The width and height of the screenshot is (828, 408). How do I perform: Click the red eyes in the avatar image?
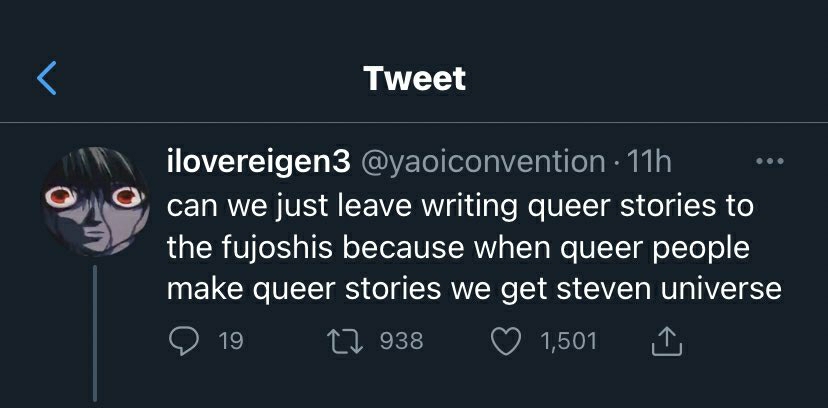click(x=72, y=191)
